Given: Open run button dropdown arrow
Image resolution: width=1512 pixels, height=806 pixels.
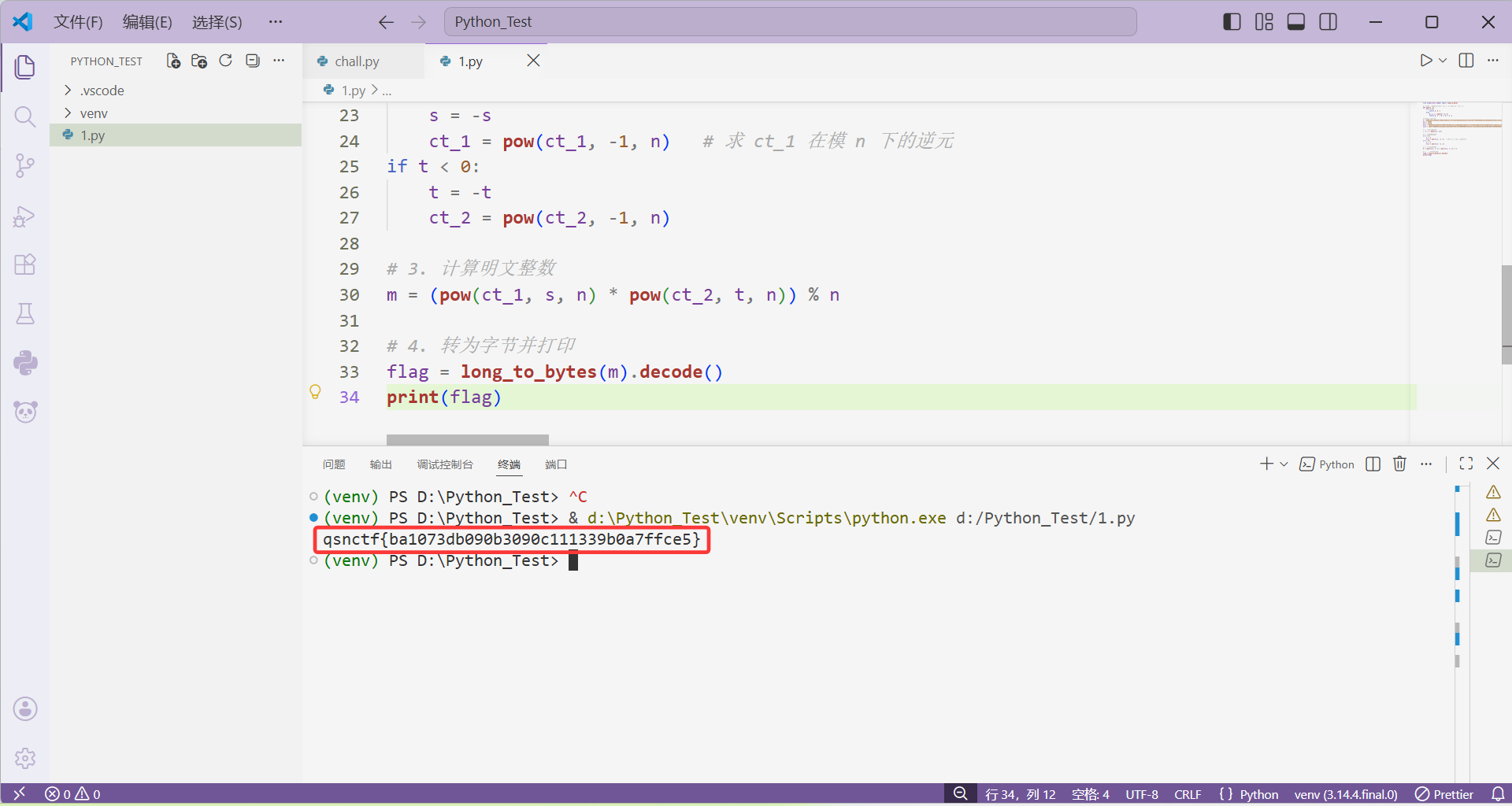Looking at the screenshot, I should (1443, 61).
